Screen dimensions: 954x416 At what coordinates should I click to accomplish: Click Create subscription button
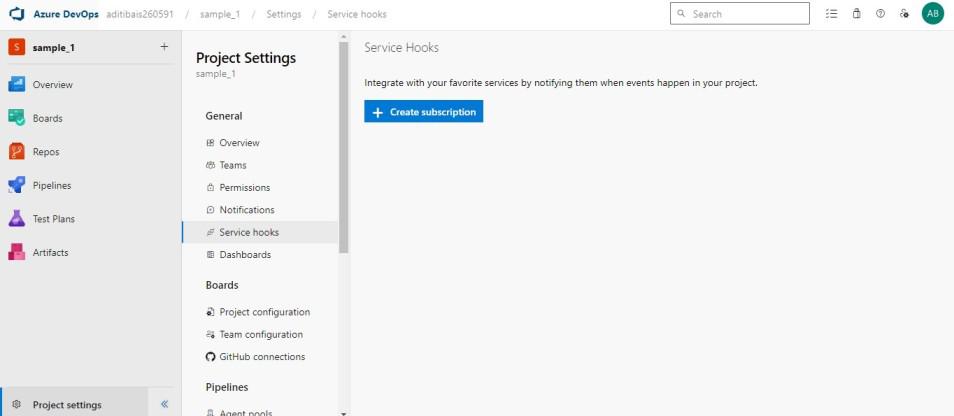[x=423, y=112]
